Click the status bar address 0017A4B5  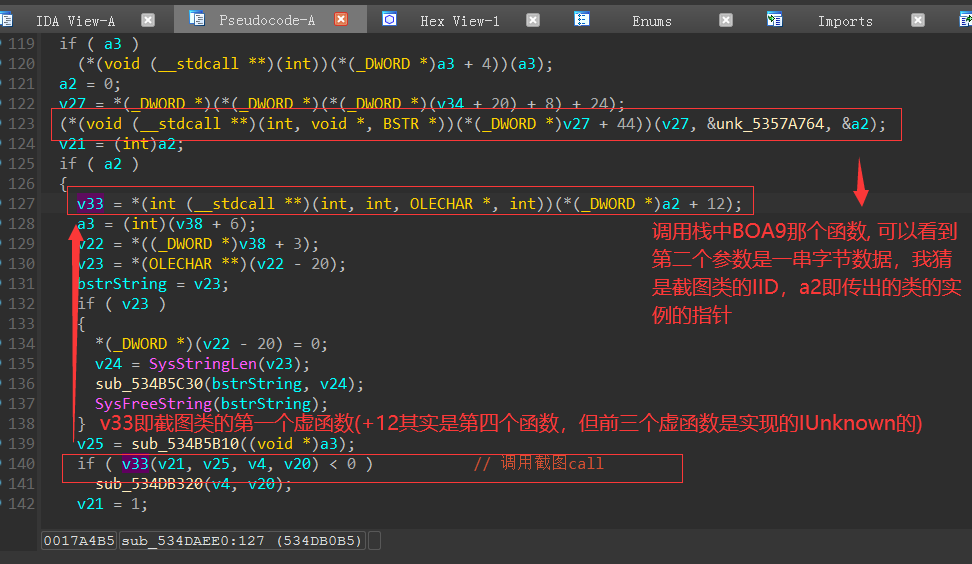click(x=79, y=540)
